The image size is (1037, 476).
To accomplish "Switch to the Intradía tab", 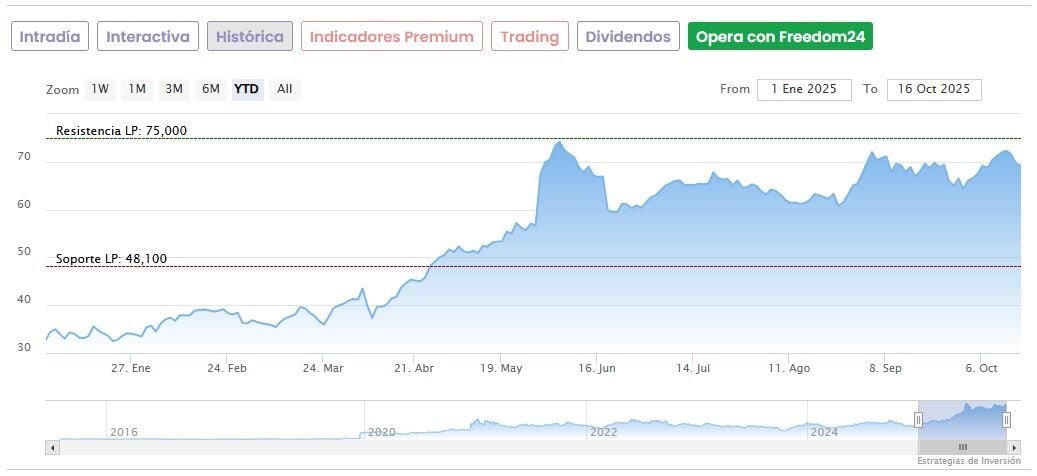I will [51, 37].
